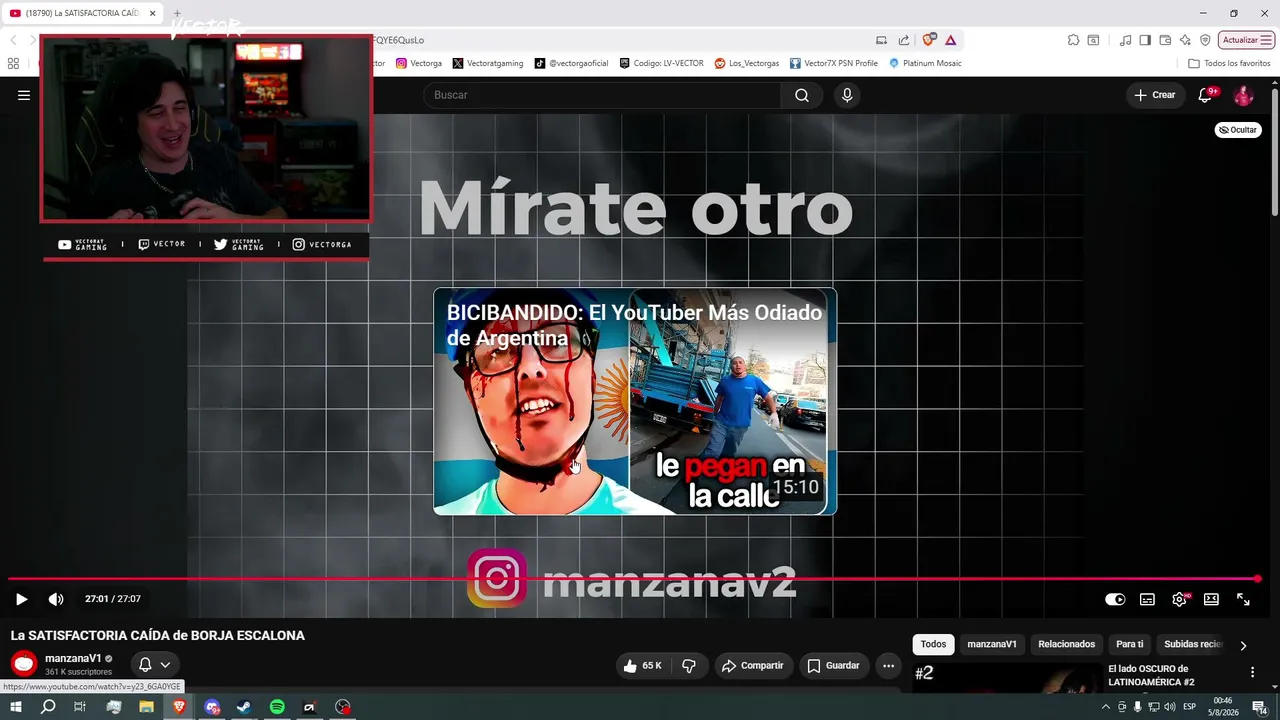1280x720 pixels.
Task: Mute the video volume
Action: tap(56, 599)
